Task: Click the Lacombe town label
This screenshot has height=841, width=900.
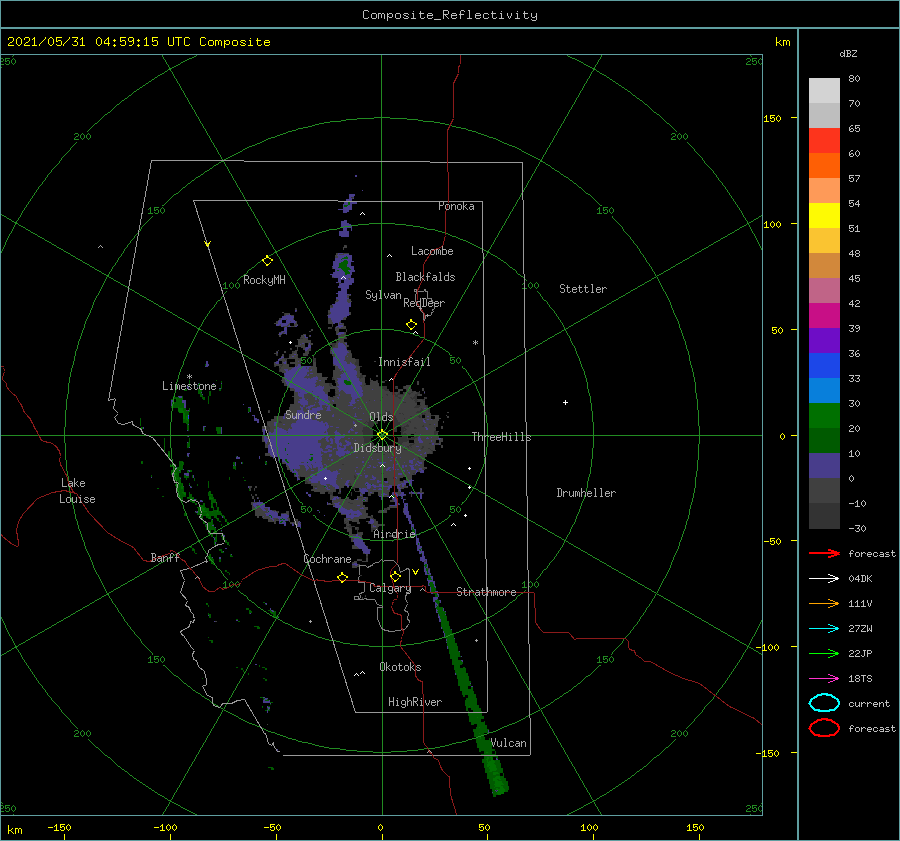Action: pos(432,251)
